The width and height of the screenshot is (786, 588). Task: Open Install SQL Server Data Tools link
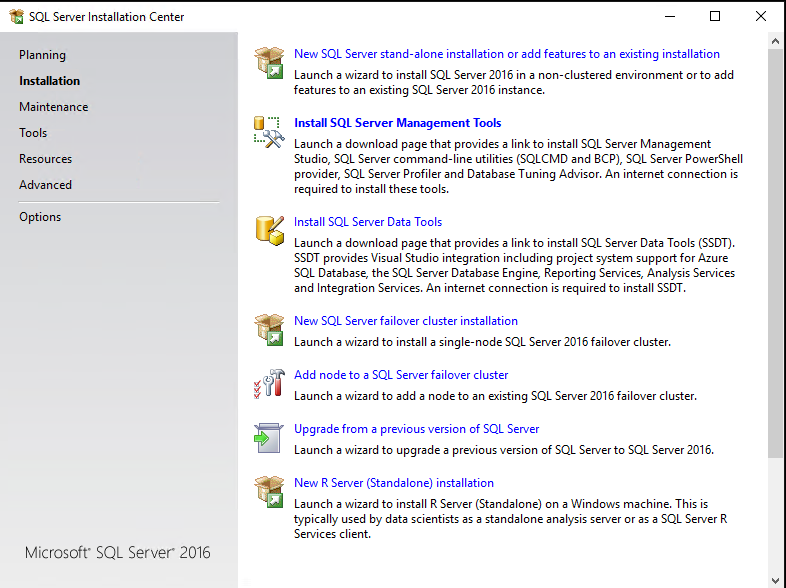pos(368,222)
